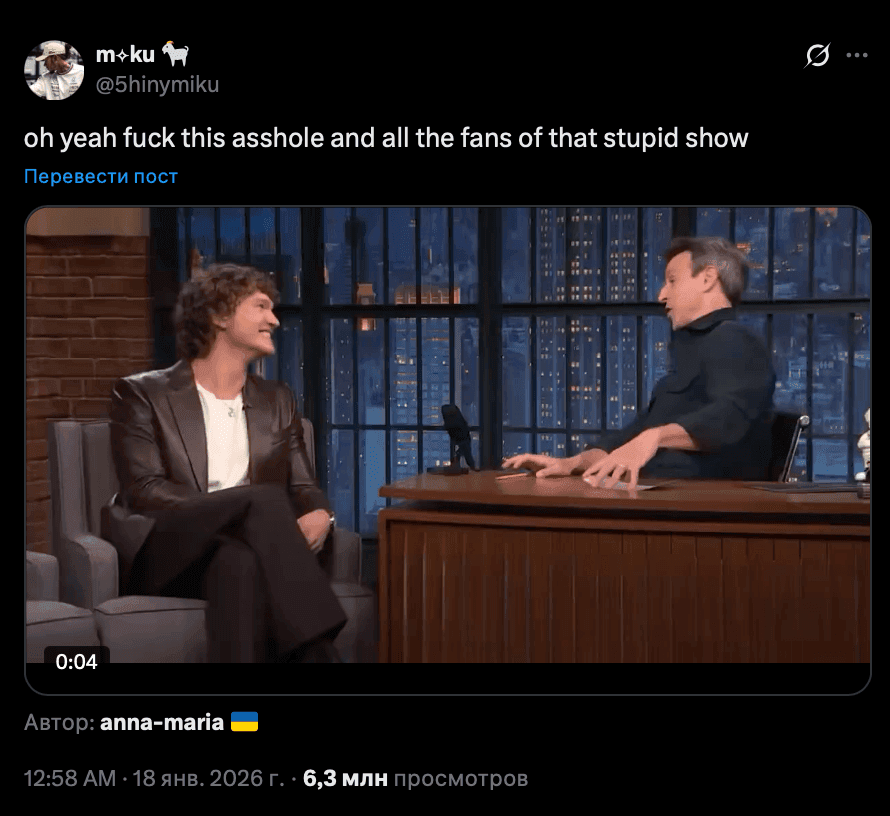The image size is (890, 816).
Task: Open video author anna-maria's profile
Action: pyautogui.click(x=162, y=722)
